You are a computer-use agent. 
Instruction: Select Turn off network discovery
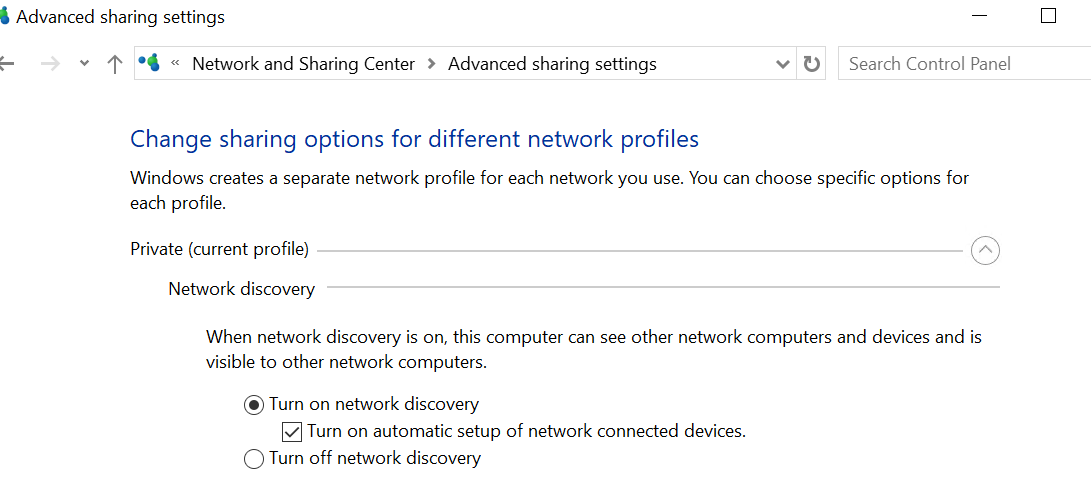(x=254, y=459)
